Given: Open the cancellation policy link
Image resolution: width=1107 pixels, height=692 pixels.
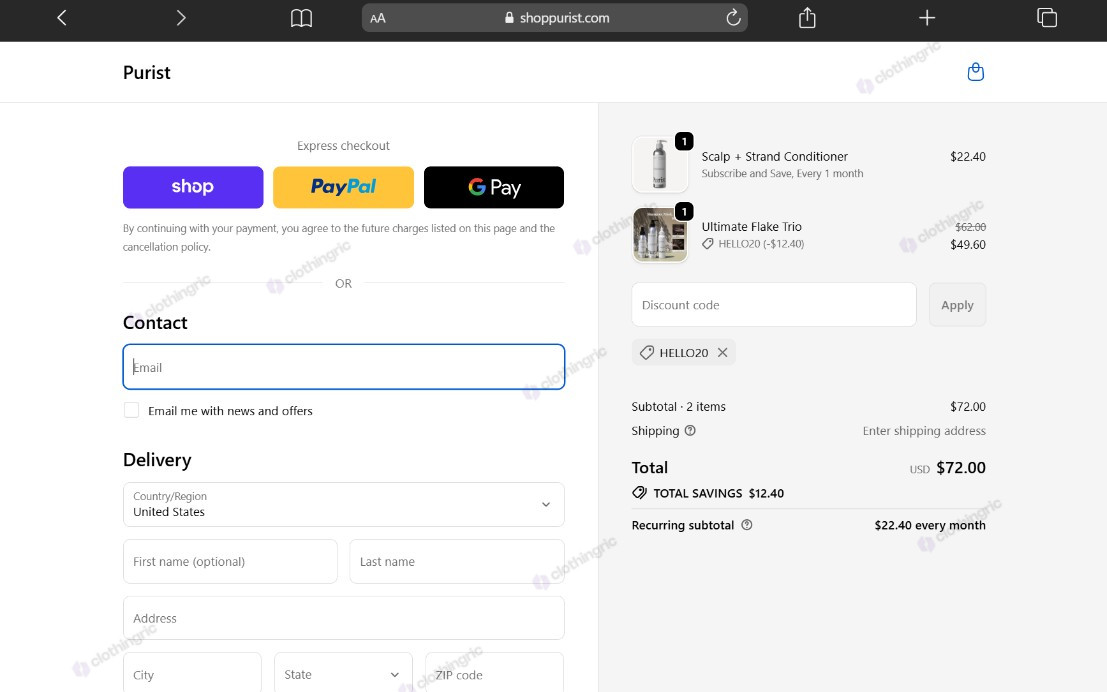Looking at the screenshot, I should coord(166,247).
